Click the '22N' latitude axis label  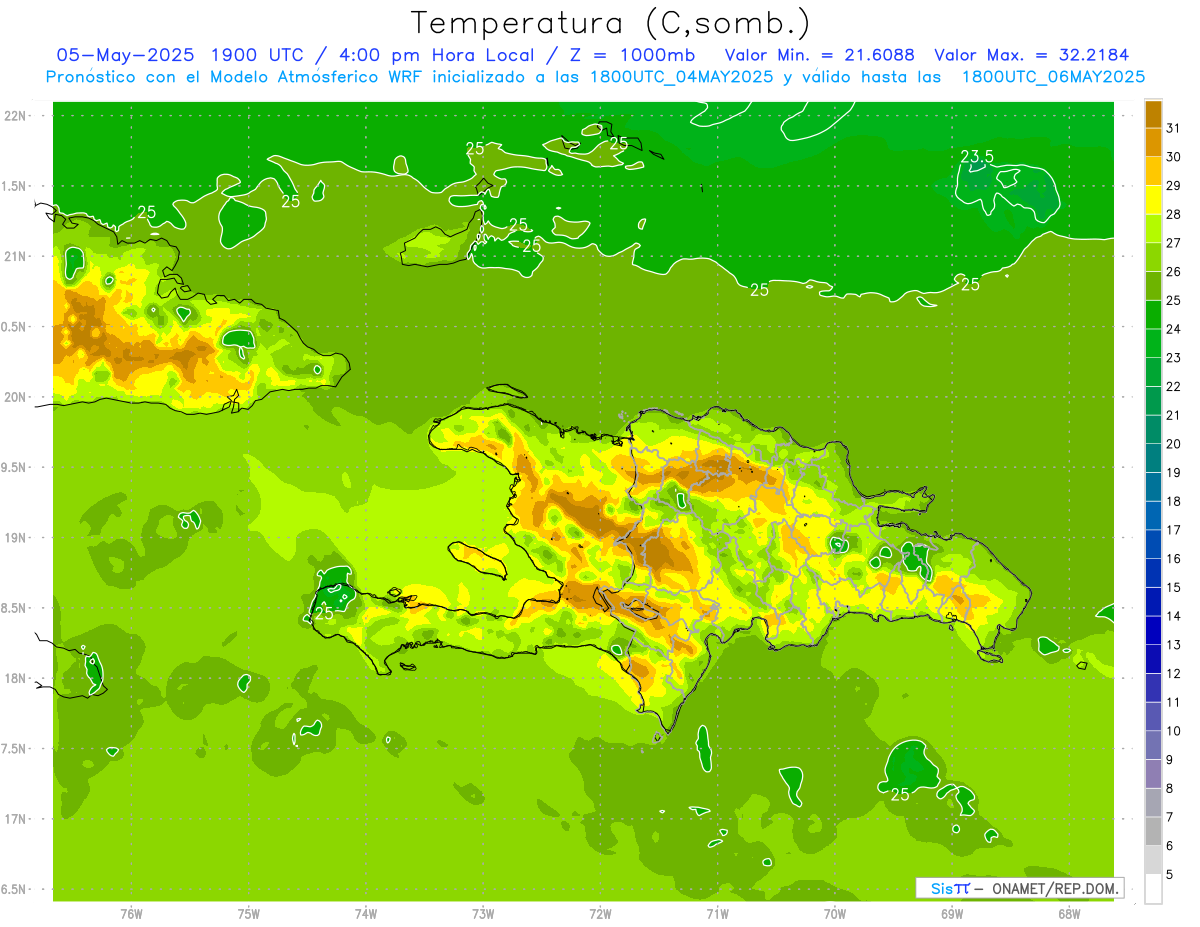[15, 116]
